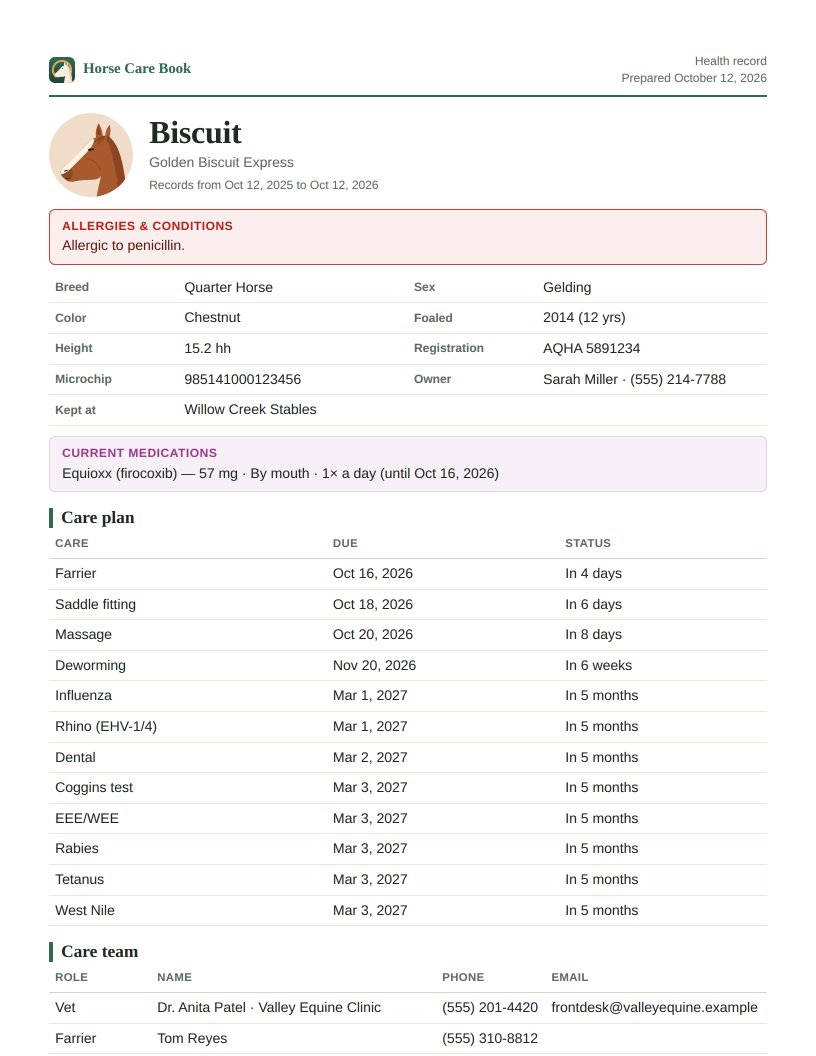The height and width of the screenshot is (1056, 816).
Task: Click microchip number 985141000123456
Action: point(242,379)
